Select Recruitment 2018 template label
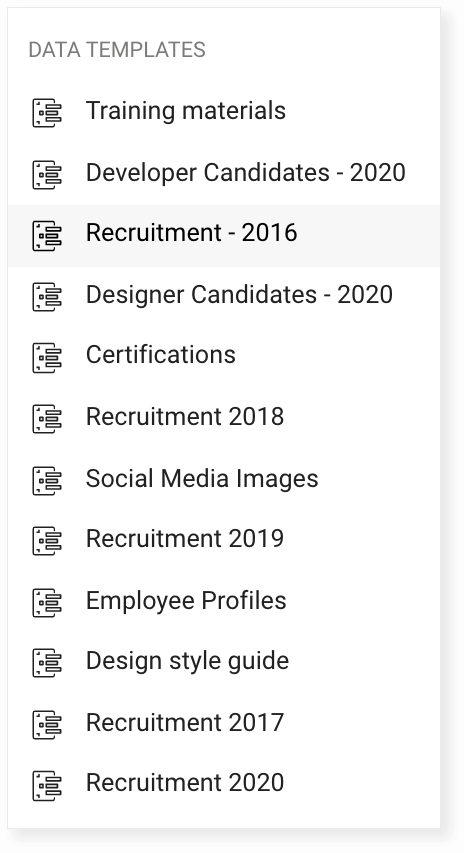 tap(184, 417)
